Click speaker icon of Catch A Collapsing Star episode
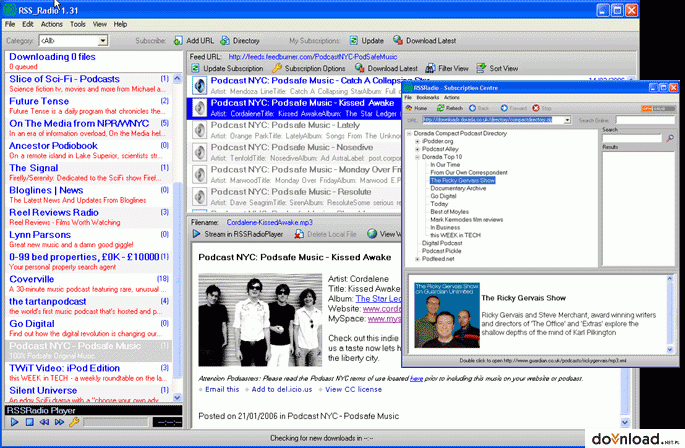685x448 pixels. tap(200, 85)
